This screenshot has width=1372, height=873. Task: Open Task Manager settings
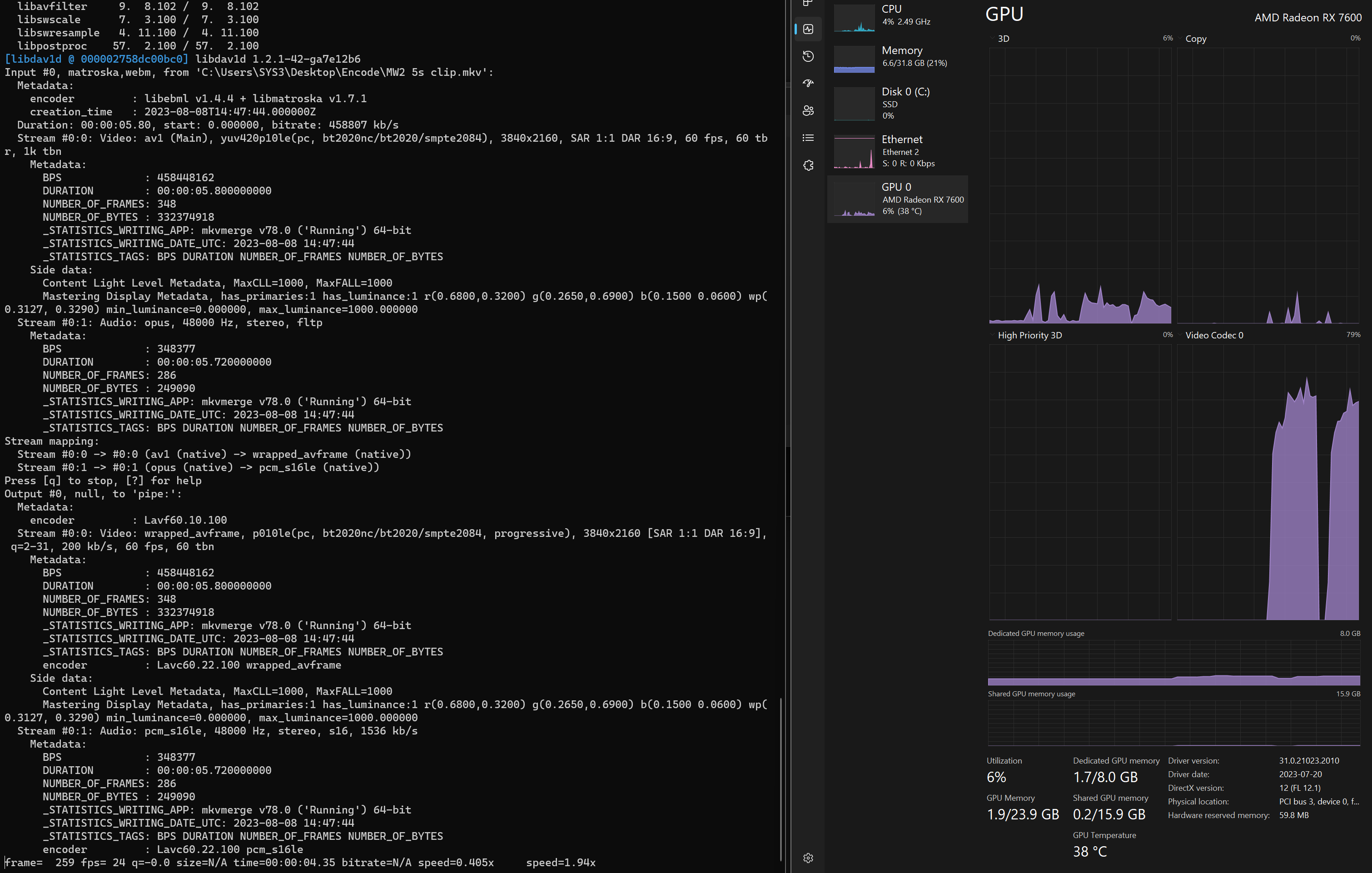coord(808,858)
